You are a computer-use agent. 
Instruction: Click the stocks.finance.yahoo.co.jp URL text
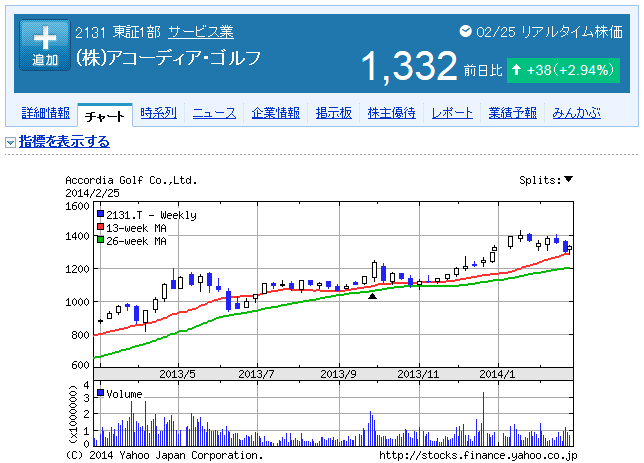pos(478,455)
